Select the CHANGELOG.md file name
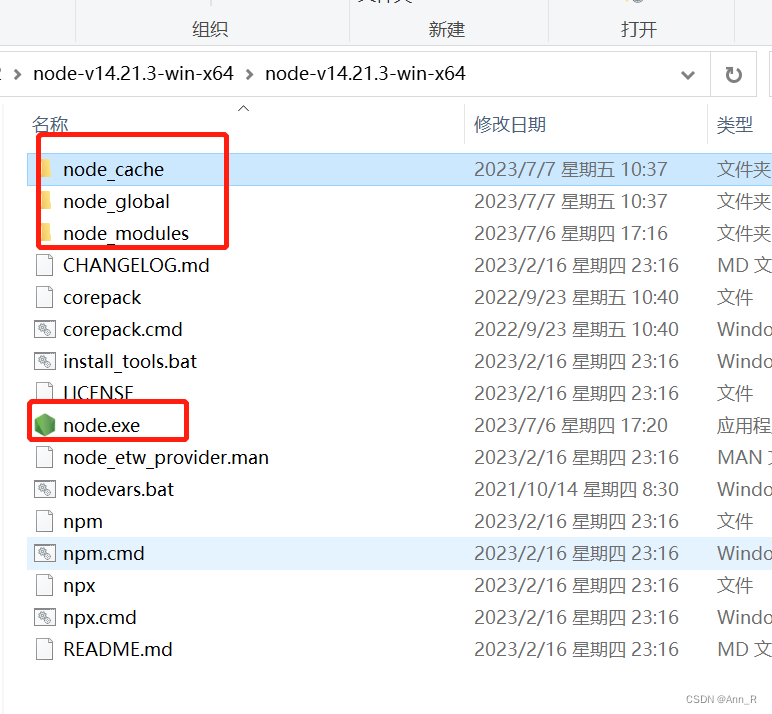 click(136, 265)
